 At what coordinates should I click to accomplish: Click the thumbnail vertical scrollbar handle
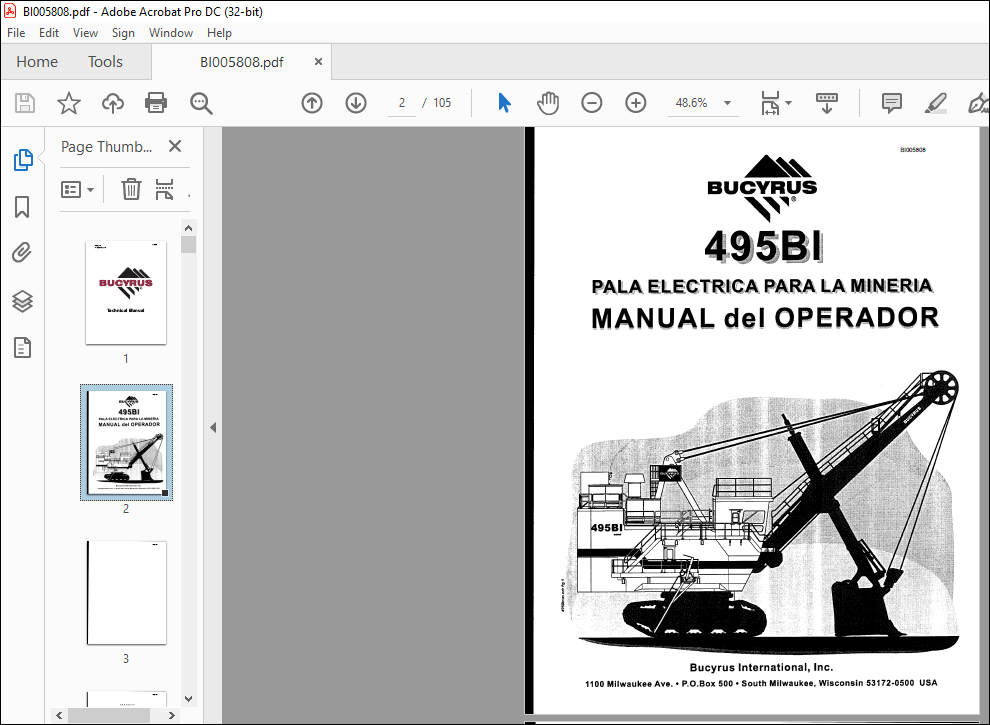click(x=188, y=244)
